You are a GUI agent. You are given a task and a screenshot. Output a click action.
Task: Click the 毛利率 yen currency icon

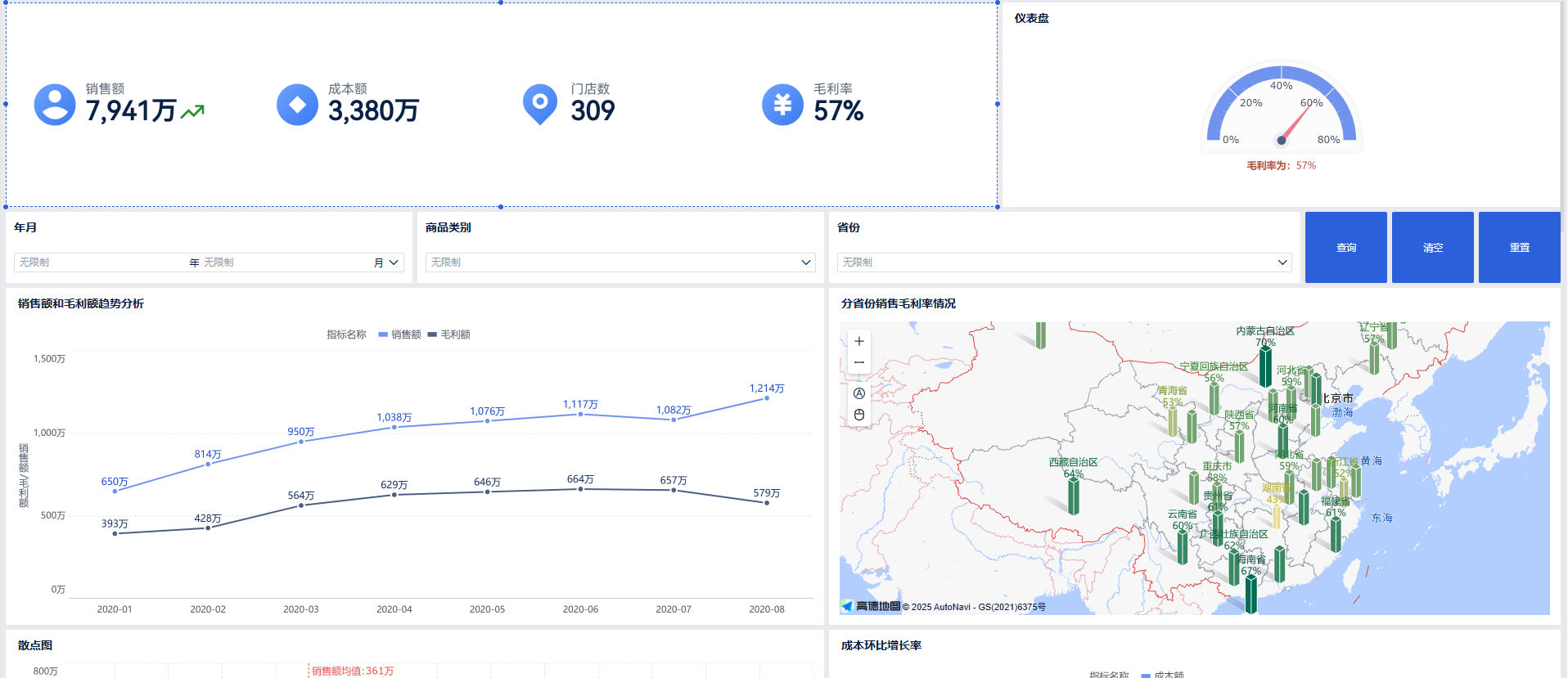tap(782, 105)
